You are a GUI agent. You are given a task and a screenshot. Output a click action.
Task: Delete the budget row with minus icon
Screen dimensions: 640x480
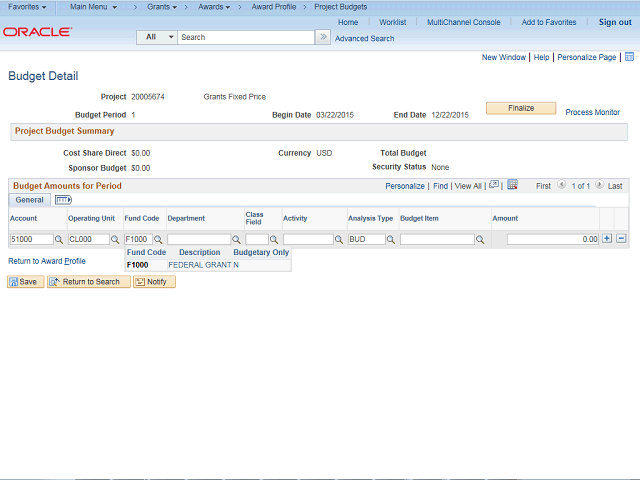tap(621, 238)
